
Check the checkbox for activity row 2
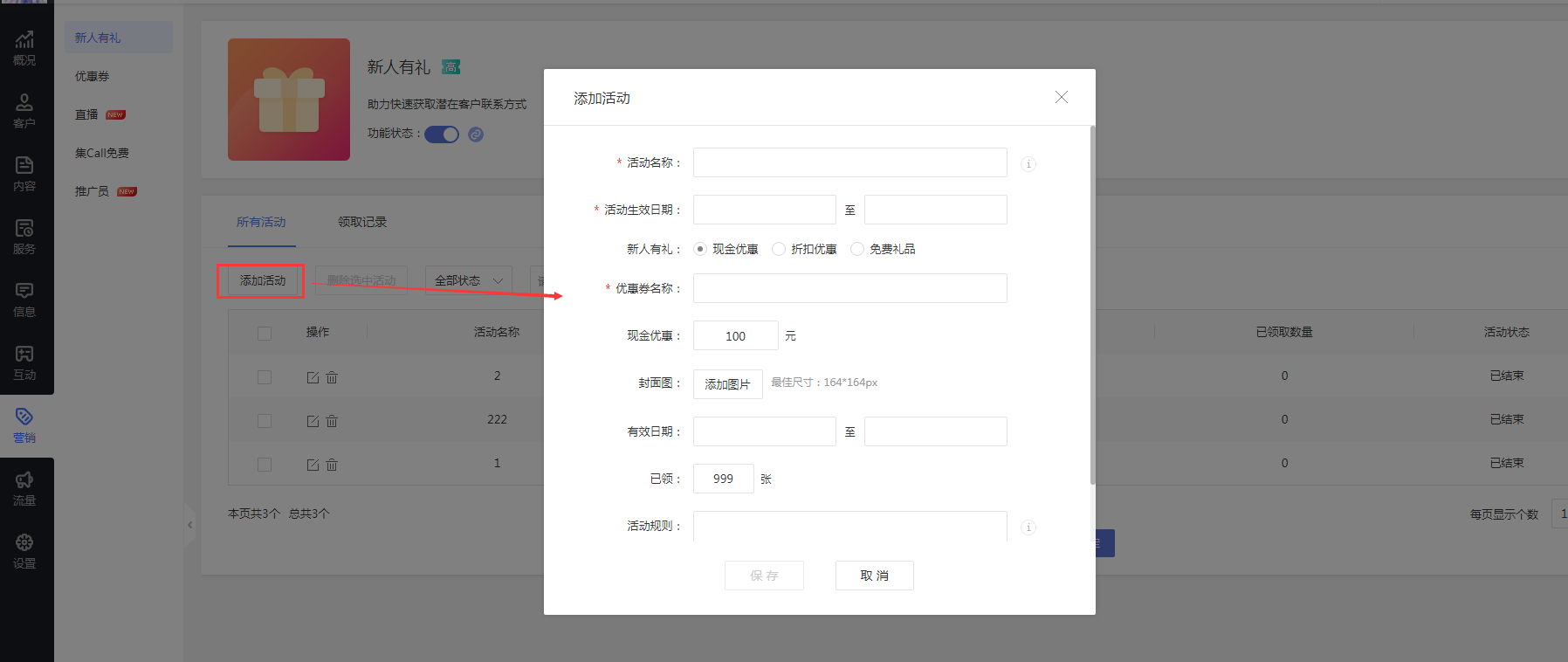coord(265,377)
